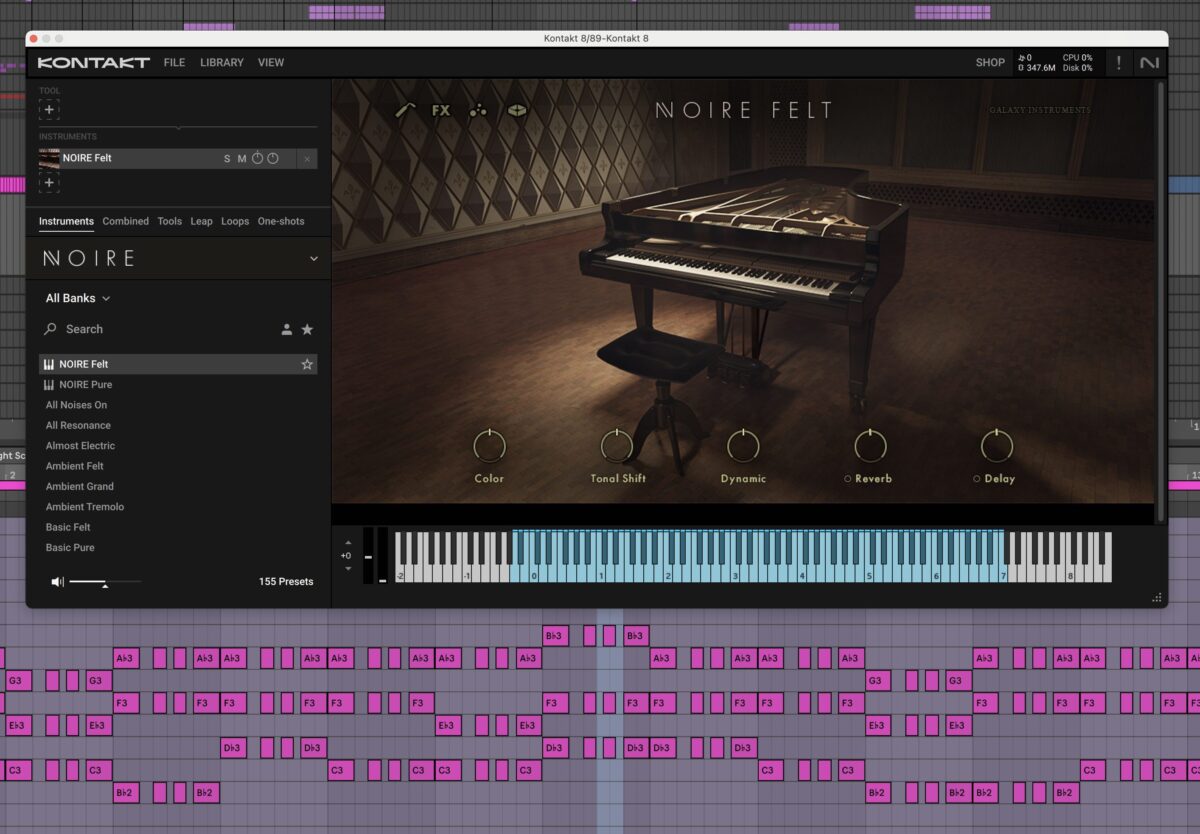Add a tool with the plus under TOOL
The width and height of the screenshot is (1200, 834).
point(49,110)
